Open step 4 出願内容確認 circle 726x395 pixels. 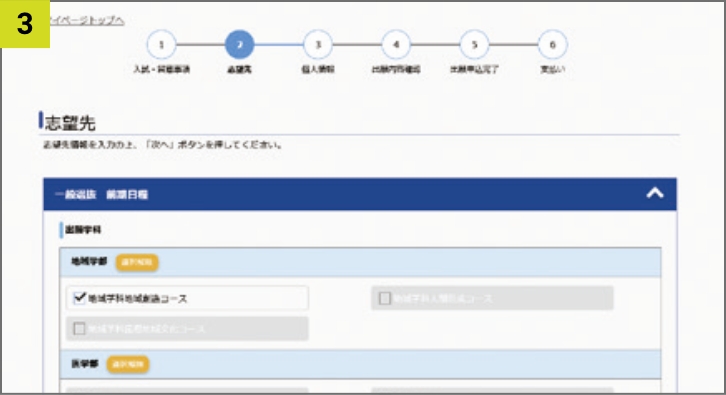coord(396,45)
